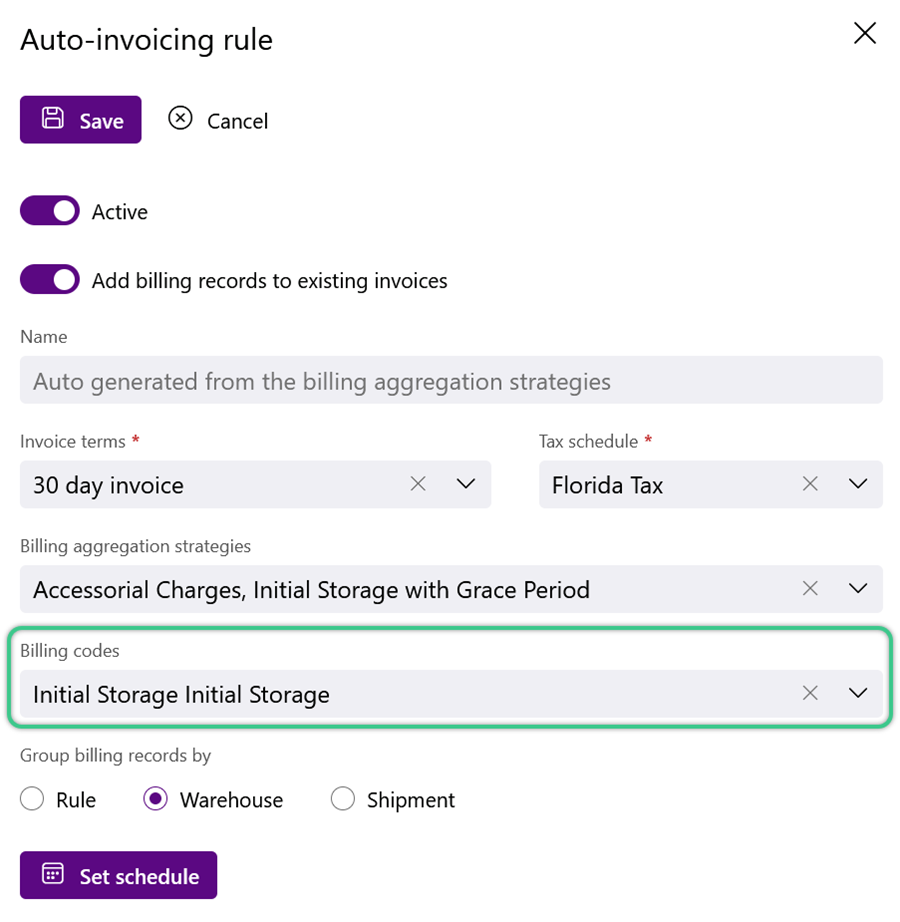900x922 pixels.
Task: Expand the Invoice terms dropdown arrow
Action: [x=466, y=484]
